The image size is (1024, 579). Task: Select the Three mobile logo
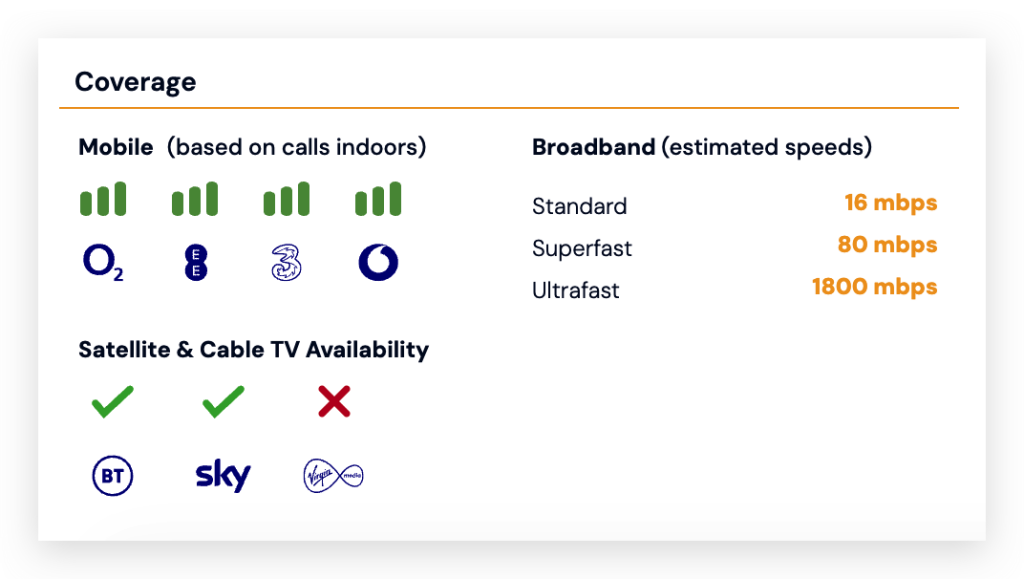tap(287, 262)
